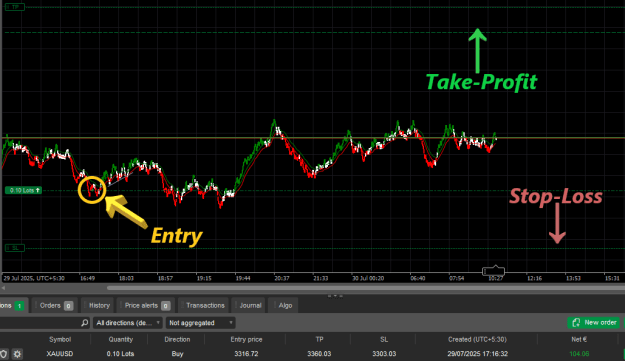Click the panel collapse handle dots above tabs

(335, 296)
